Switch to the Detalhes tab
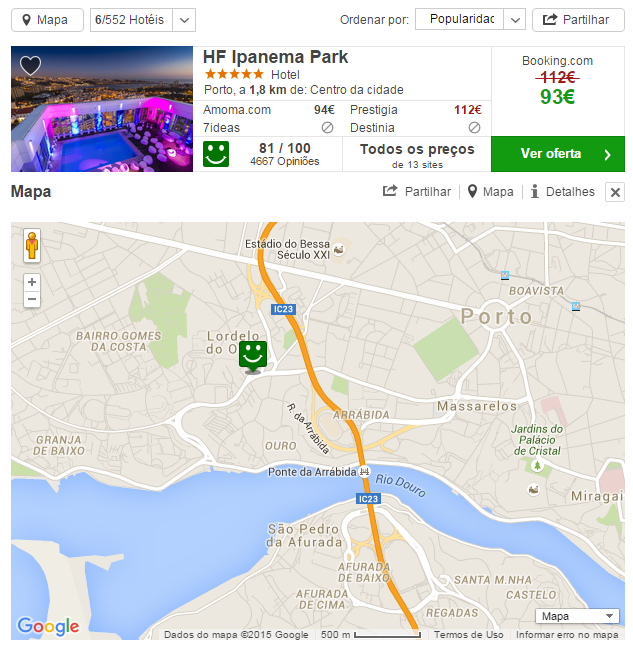Image resolution: width=633 pixels, height=646 pixels. pyautogui.click(x=563, y=192)
